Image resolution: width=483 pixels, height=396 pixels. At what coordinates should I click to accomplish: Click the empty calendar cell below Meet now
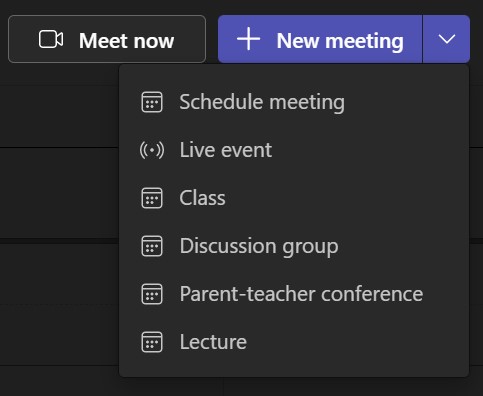[x=59, y=105]
